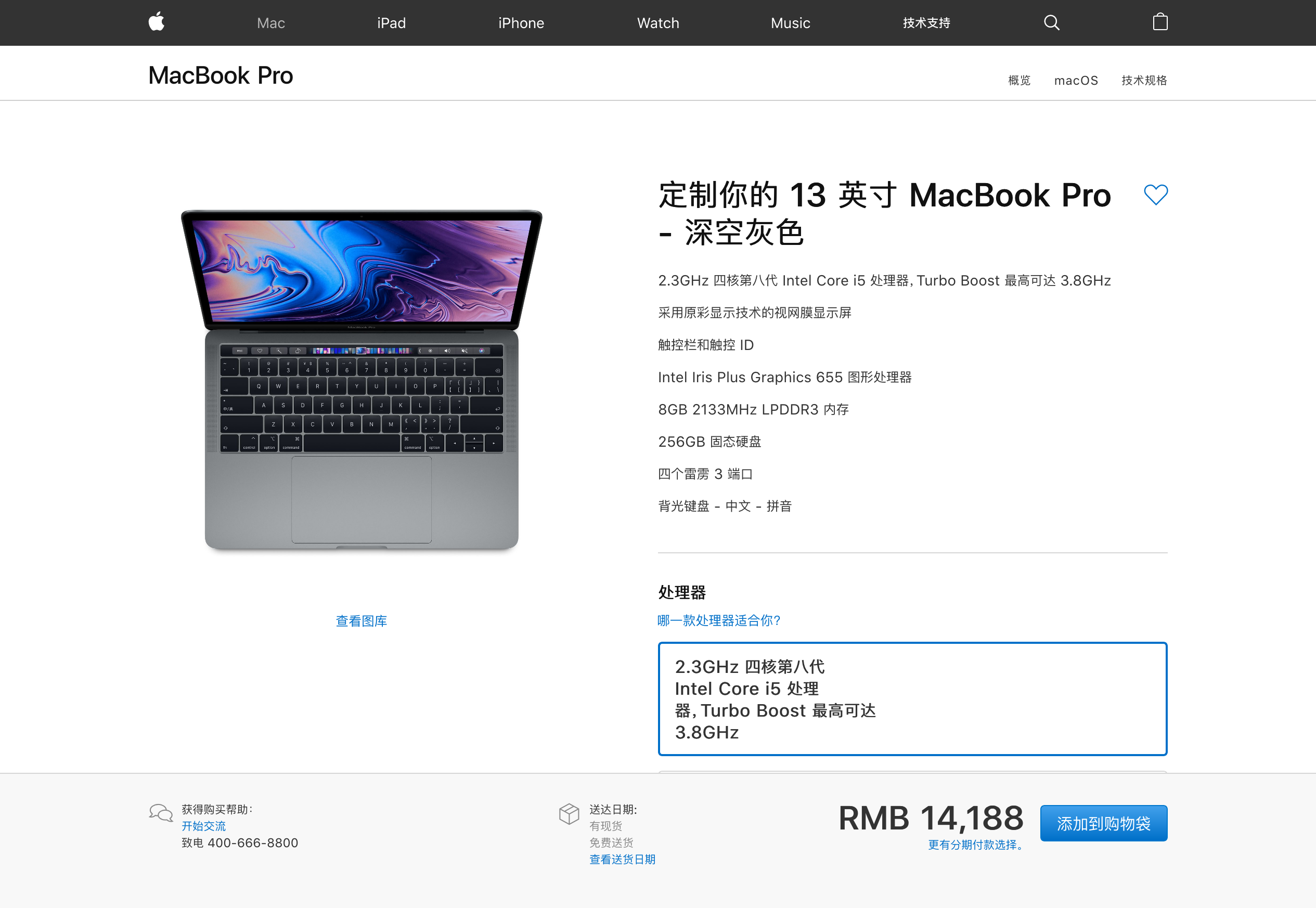The image size is (1316, 908).
Task: Open the 查看图库 gallery link
Action: point(362,621)
